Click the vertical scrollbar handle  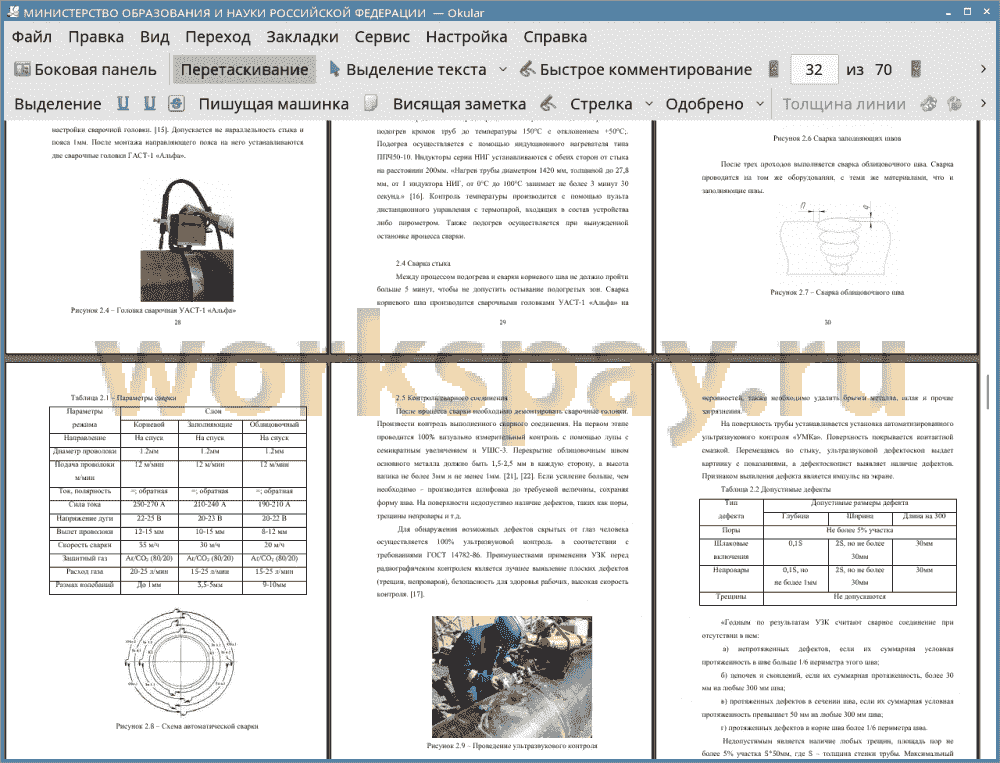coord(988,392)
